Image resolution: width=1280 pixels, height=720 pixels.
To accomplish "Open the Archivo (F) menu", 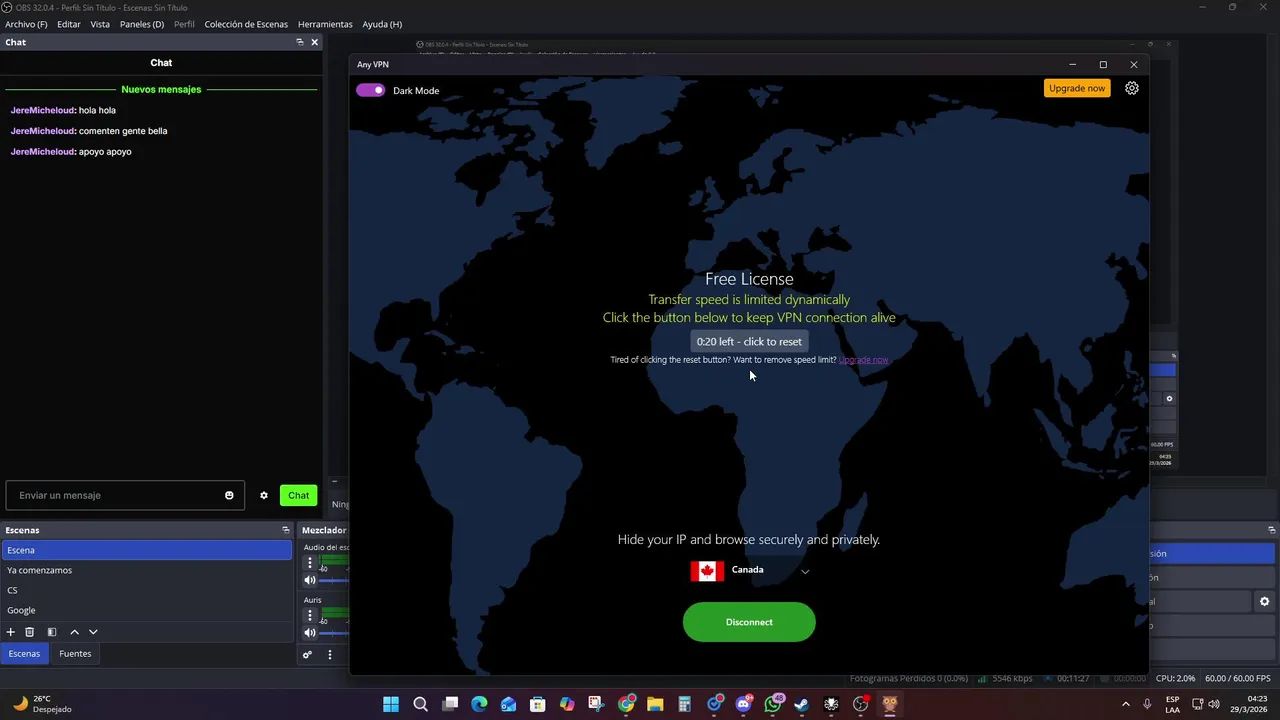I will [x=26, y=24].
